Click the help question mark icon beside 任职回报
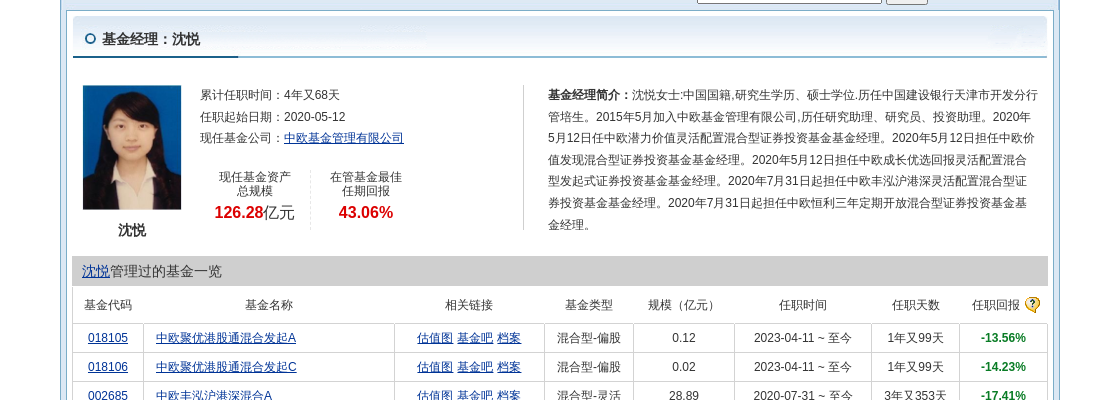Image resolution: width=1120 pixels, height=400 pixels. pos(1032,305)
